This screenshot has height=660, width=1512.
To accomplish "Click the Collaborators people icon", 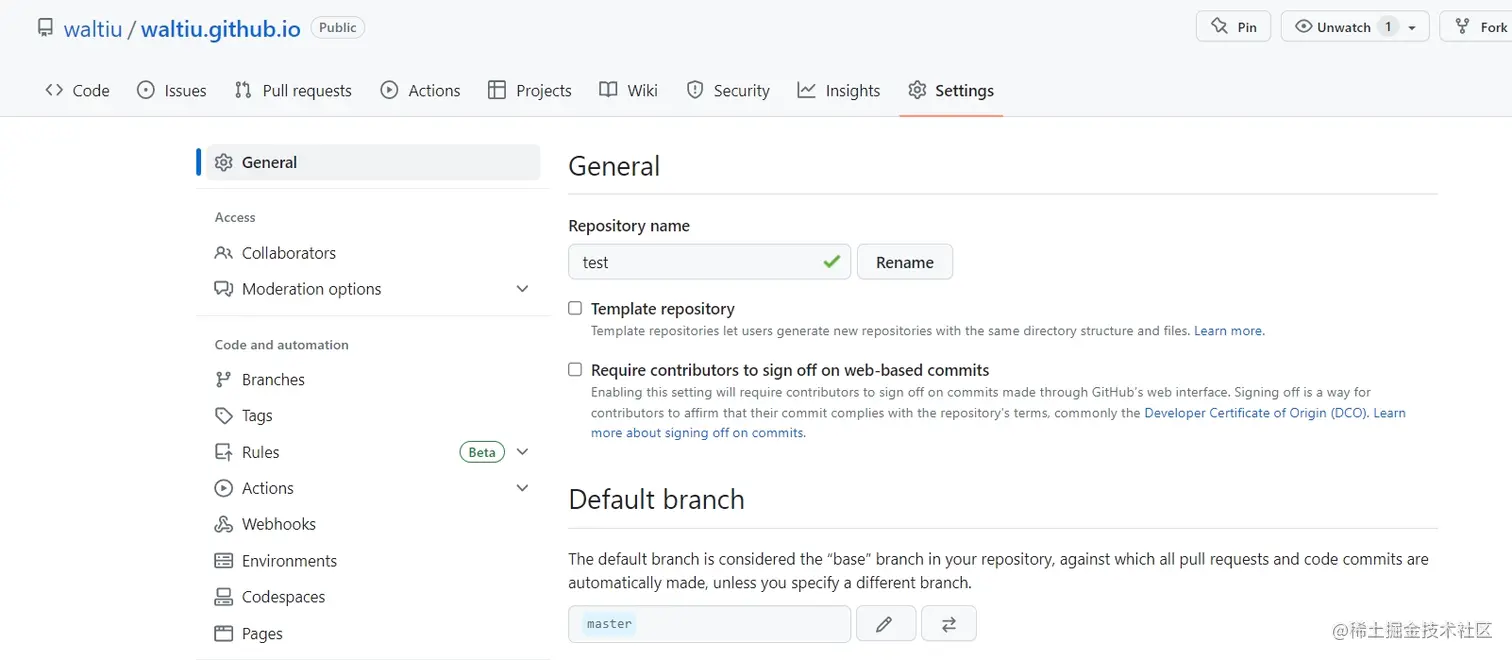I will coord(224,253).
